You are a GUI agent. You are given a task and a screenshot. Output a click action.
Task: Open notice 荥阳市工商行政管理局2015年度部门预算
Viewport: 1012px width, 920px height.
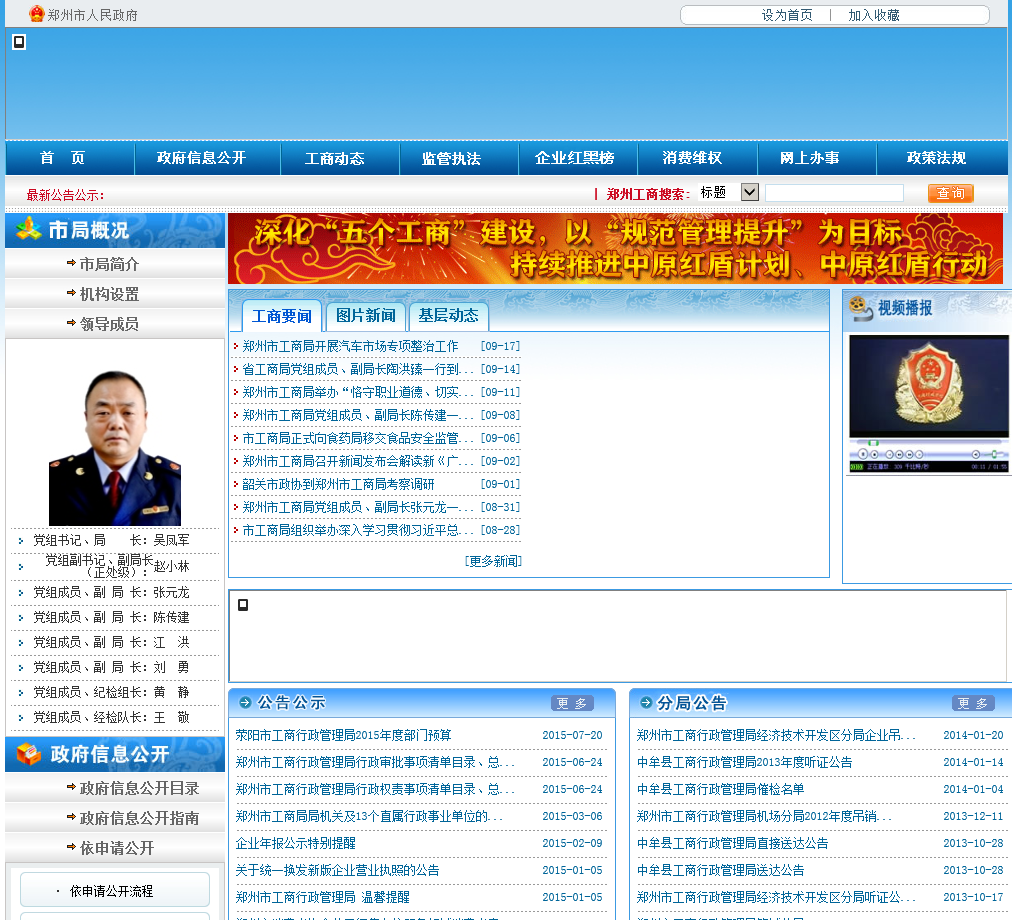343,735
